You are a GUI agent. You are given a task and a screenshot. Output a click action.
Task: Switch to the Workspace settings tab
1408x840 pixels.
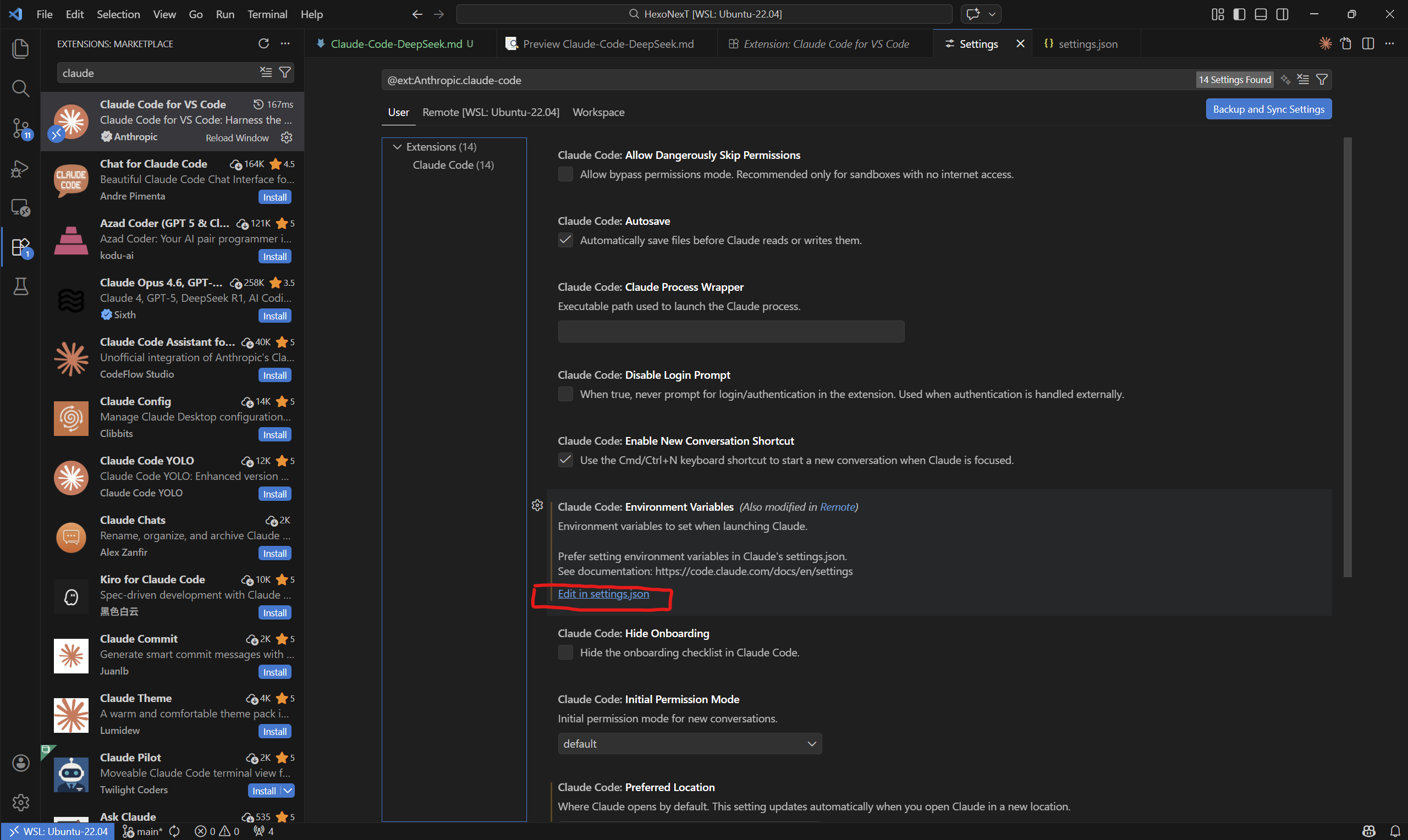[x=598, y=112]
